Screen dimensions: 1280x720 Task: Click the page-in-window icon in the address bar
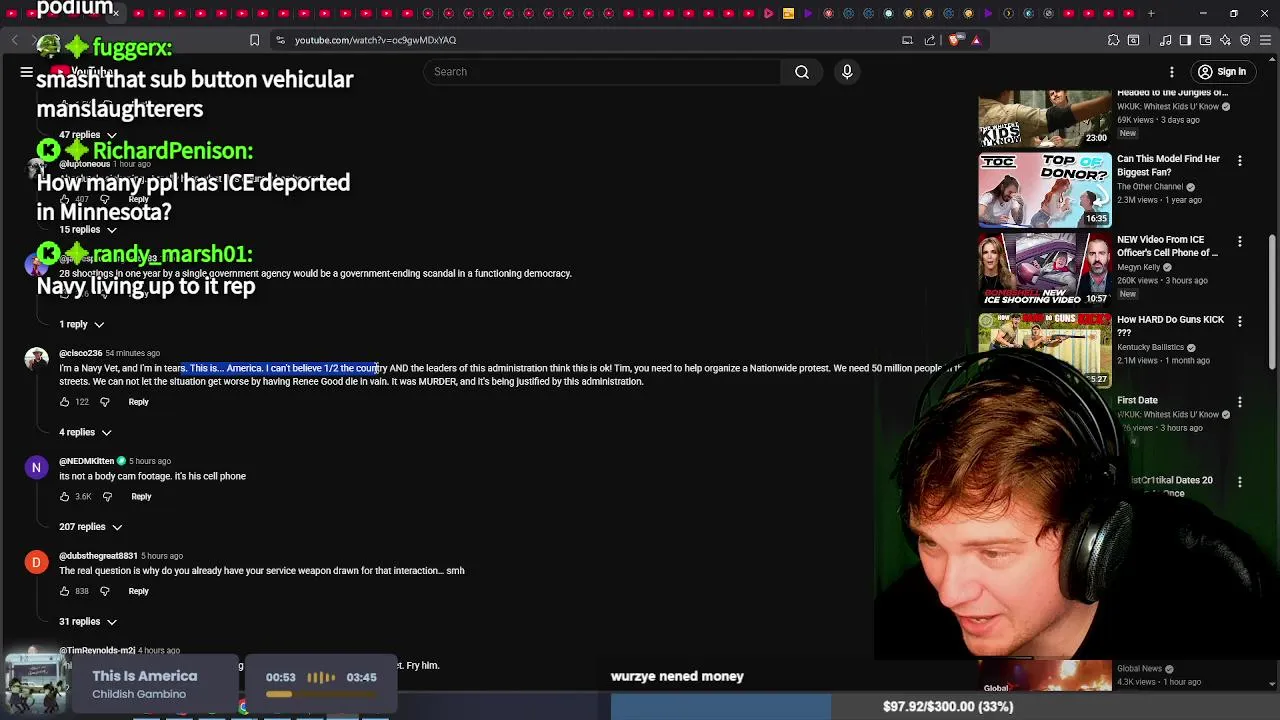click(x=907, y=40)
